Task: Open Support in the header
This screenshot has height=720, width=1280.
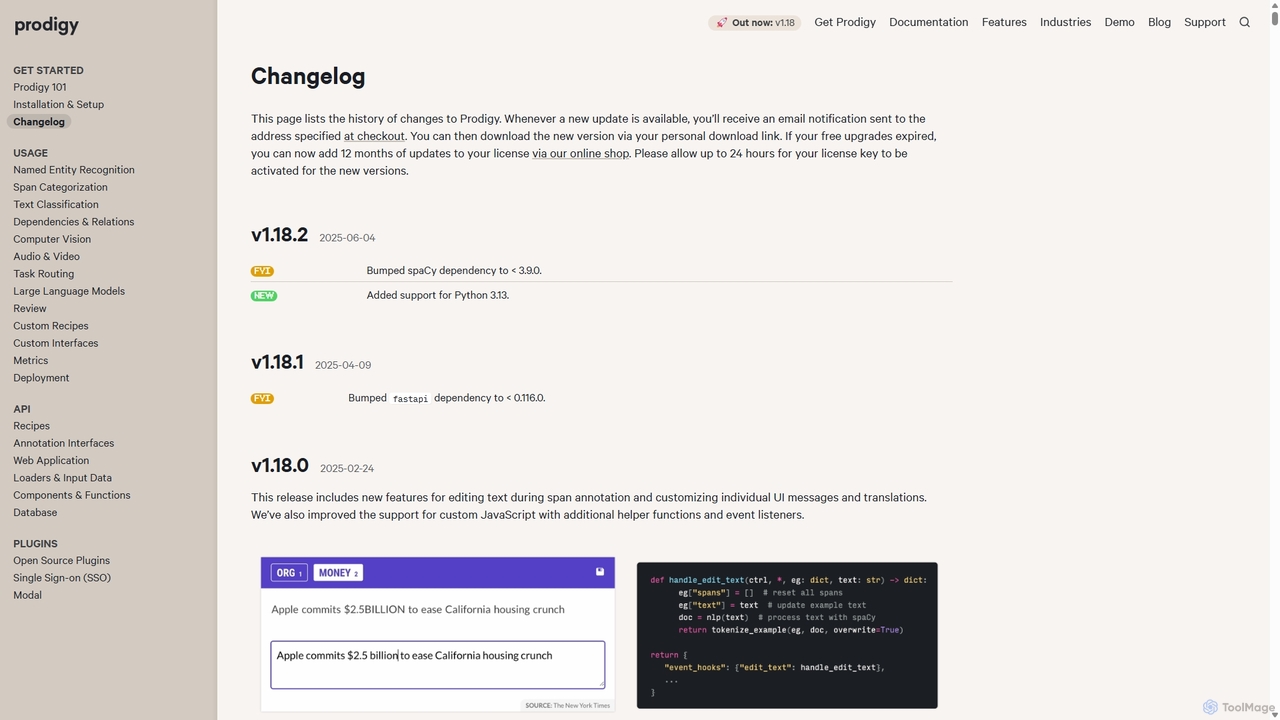Action: click(1205, 22)
